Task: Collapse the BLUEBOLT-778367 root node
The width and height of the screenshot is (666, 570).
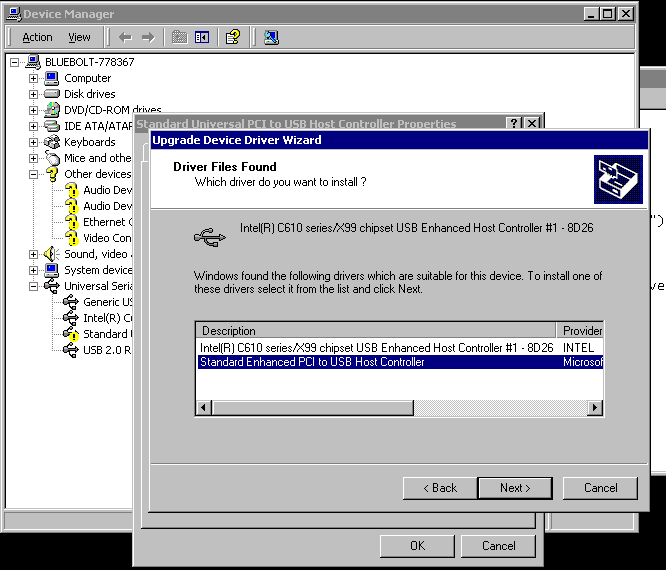Action: coord(14,62)
